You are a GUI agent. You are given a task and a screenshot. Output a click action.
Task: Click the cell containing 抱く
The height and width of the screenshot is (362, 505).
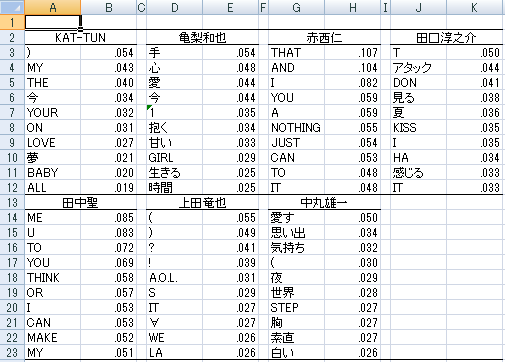point(174,127)
